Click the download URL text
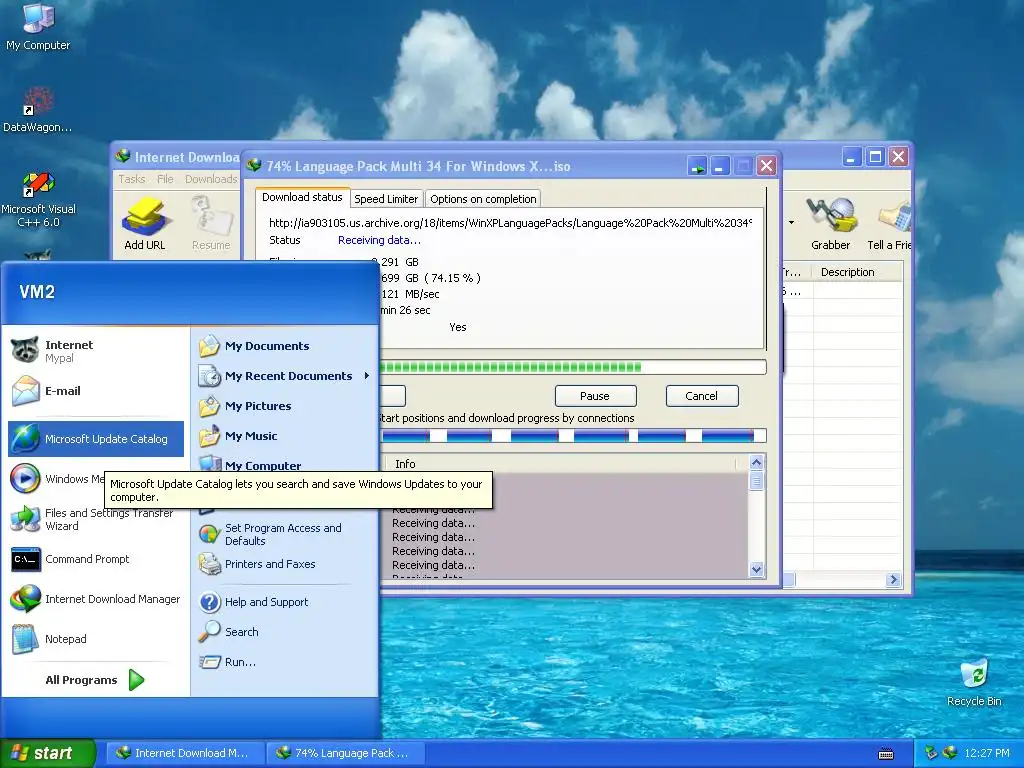 [x=510, y=223]
